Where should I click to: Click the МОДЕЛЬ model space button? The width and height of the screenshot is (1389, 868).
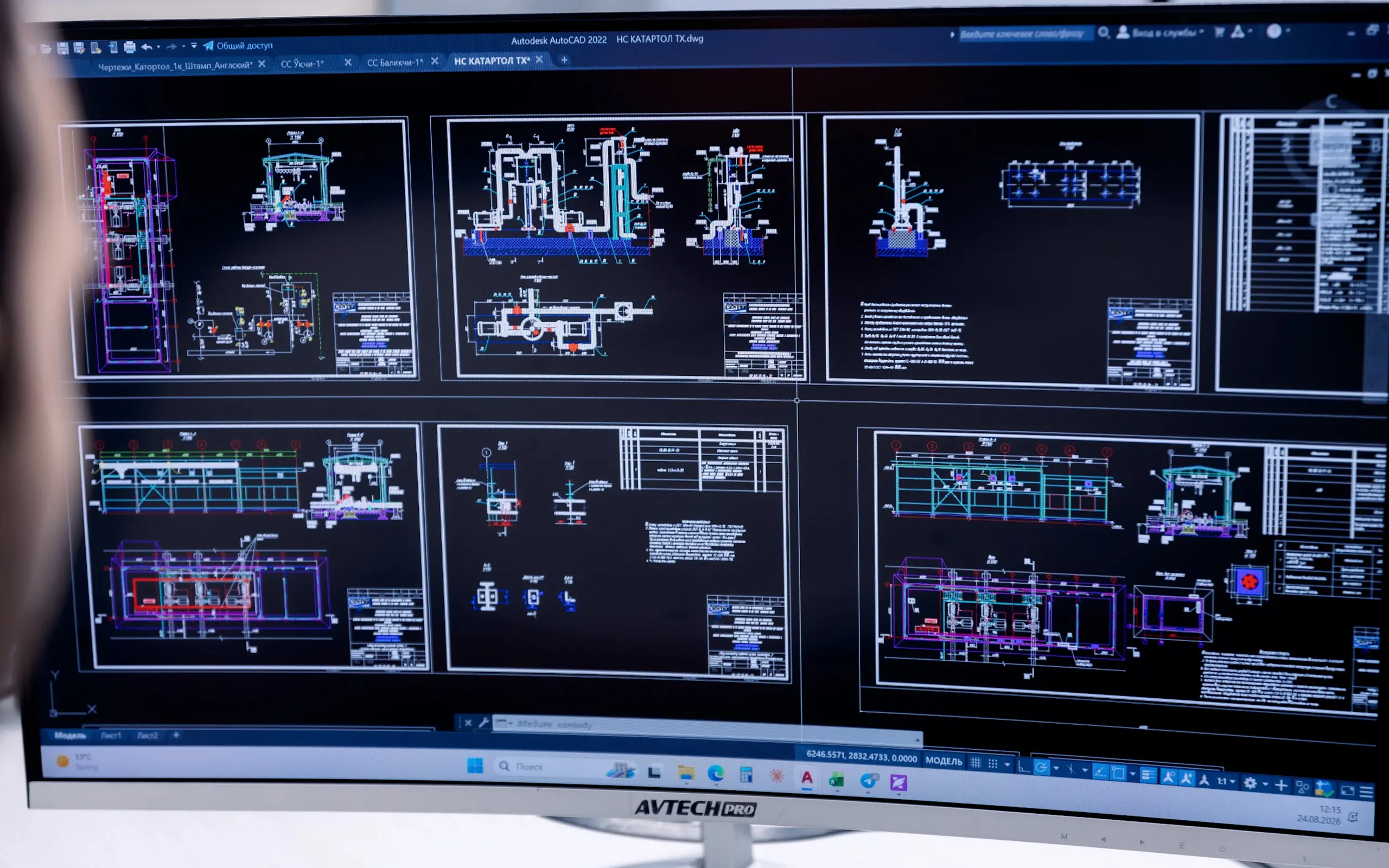coord(944,761)
